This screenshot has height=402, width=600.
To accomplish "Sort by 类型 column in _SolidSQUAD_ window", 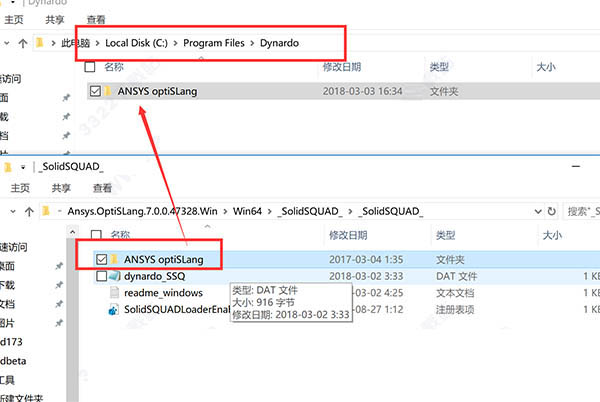I will pos(445,235).
